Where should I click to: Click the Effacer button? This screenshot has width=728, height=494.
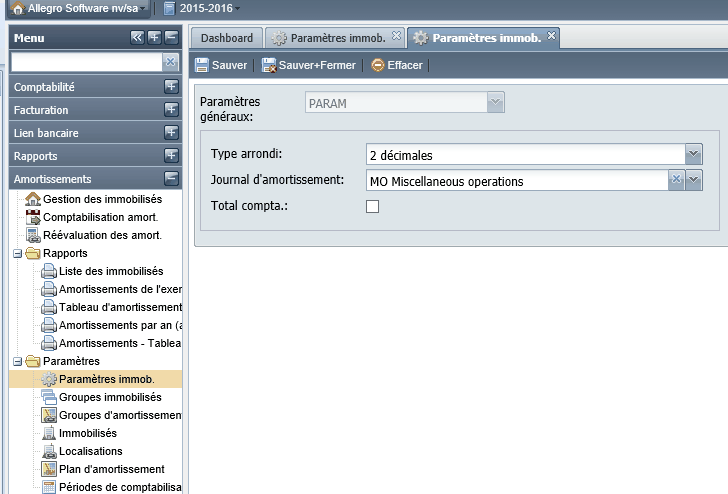[x=397, y=65]
